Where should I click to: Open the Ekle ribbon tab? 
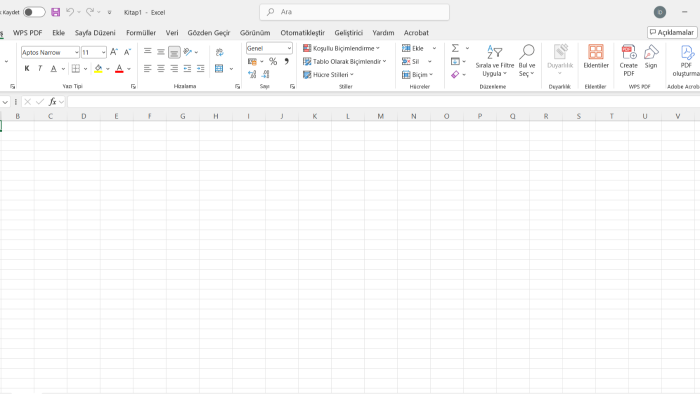pos(58,33)
